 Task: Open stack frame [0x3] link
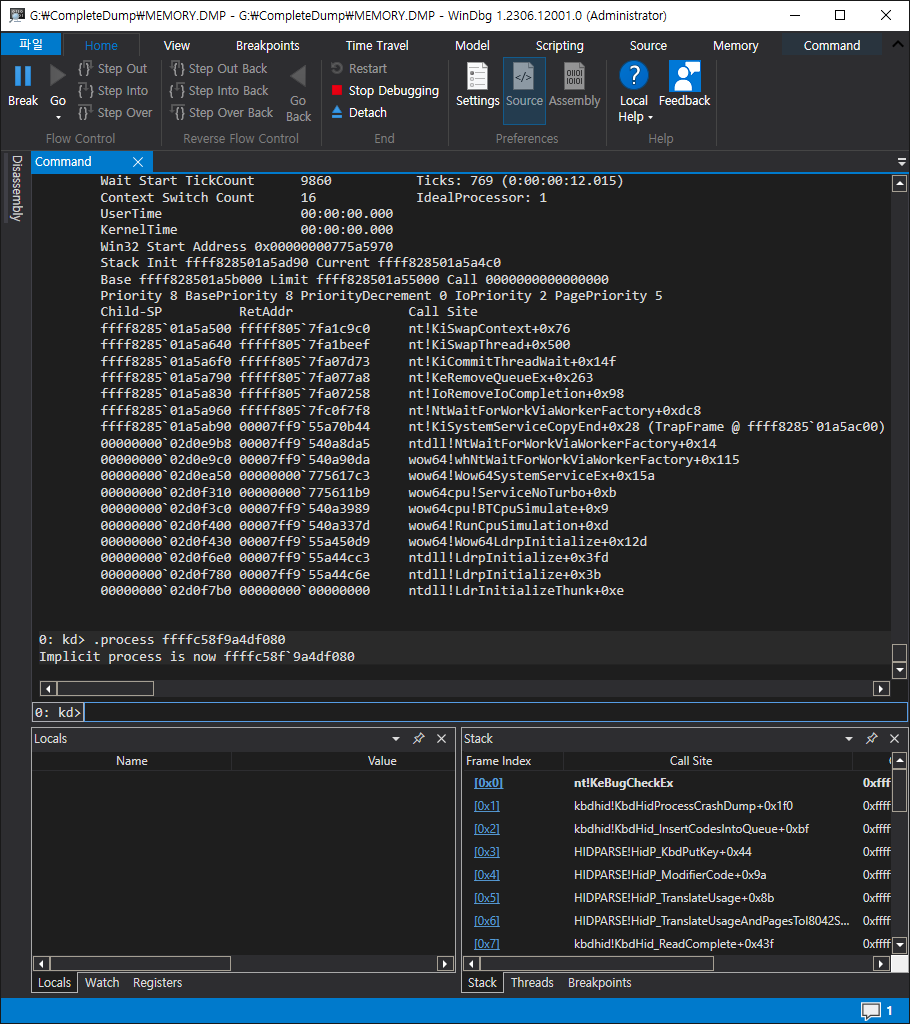click(x=487, y=852)
